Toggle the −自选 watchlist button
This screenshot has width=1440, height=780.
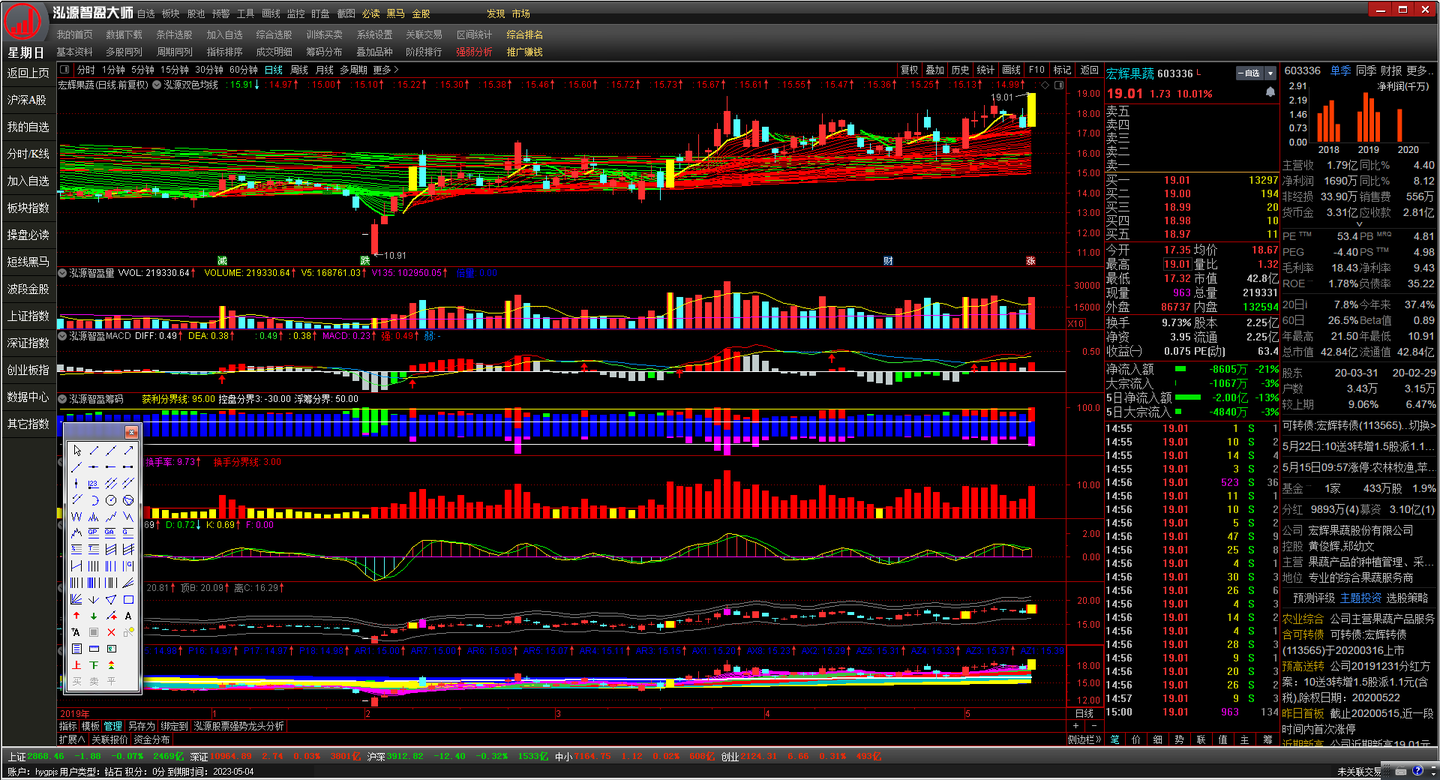click(x=1250, y=73)
